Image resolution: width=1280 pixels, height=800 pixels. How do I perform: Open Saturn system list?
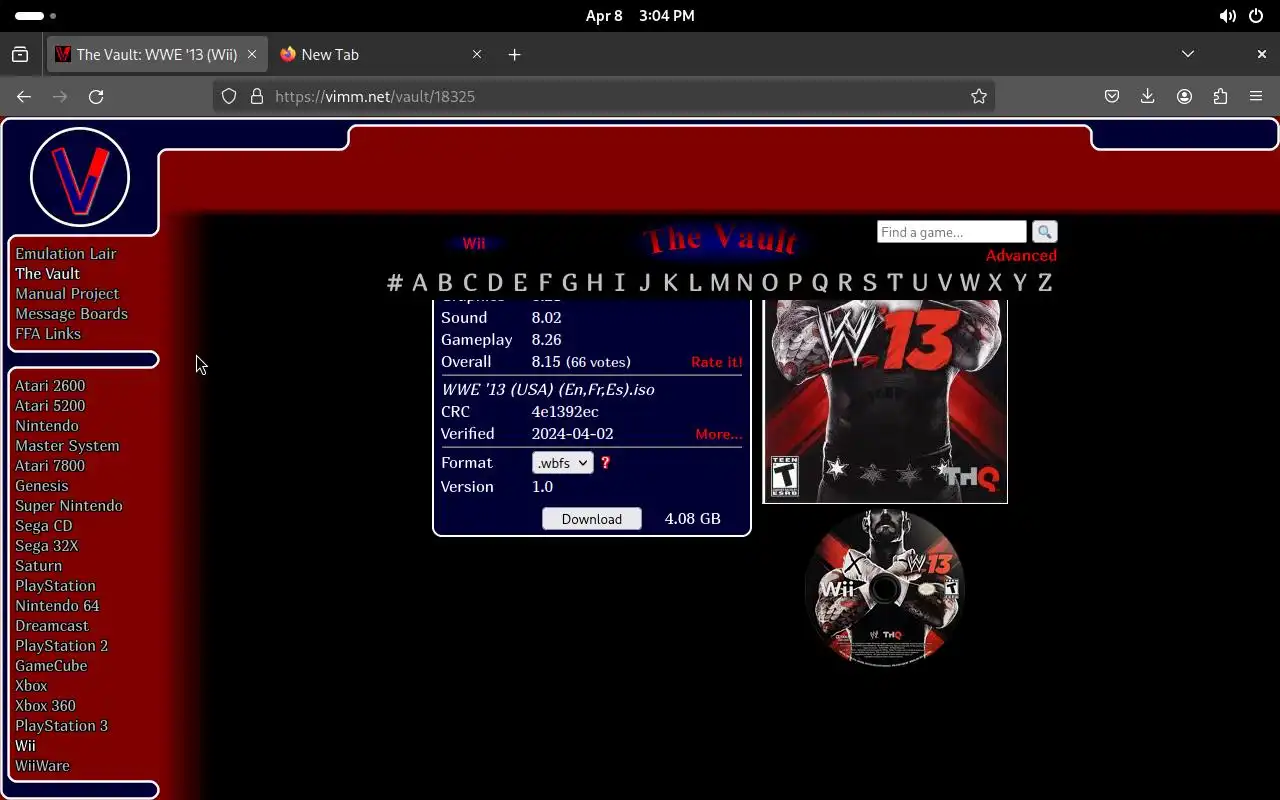tap(39, 566)
